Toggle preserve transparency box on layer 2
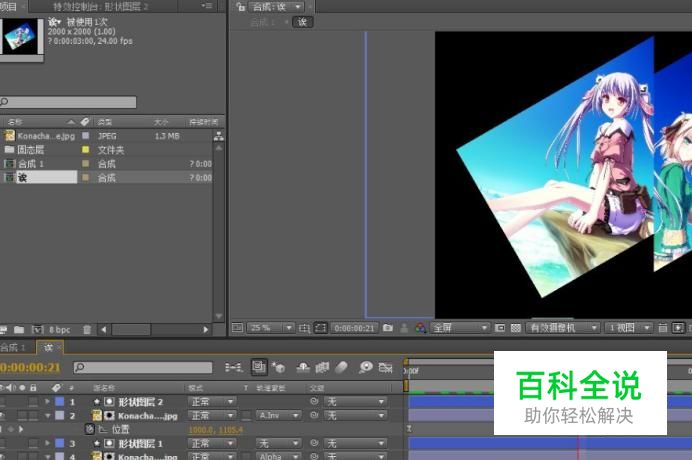This screenshot has height=460, width=692. tap(246, 415)
